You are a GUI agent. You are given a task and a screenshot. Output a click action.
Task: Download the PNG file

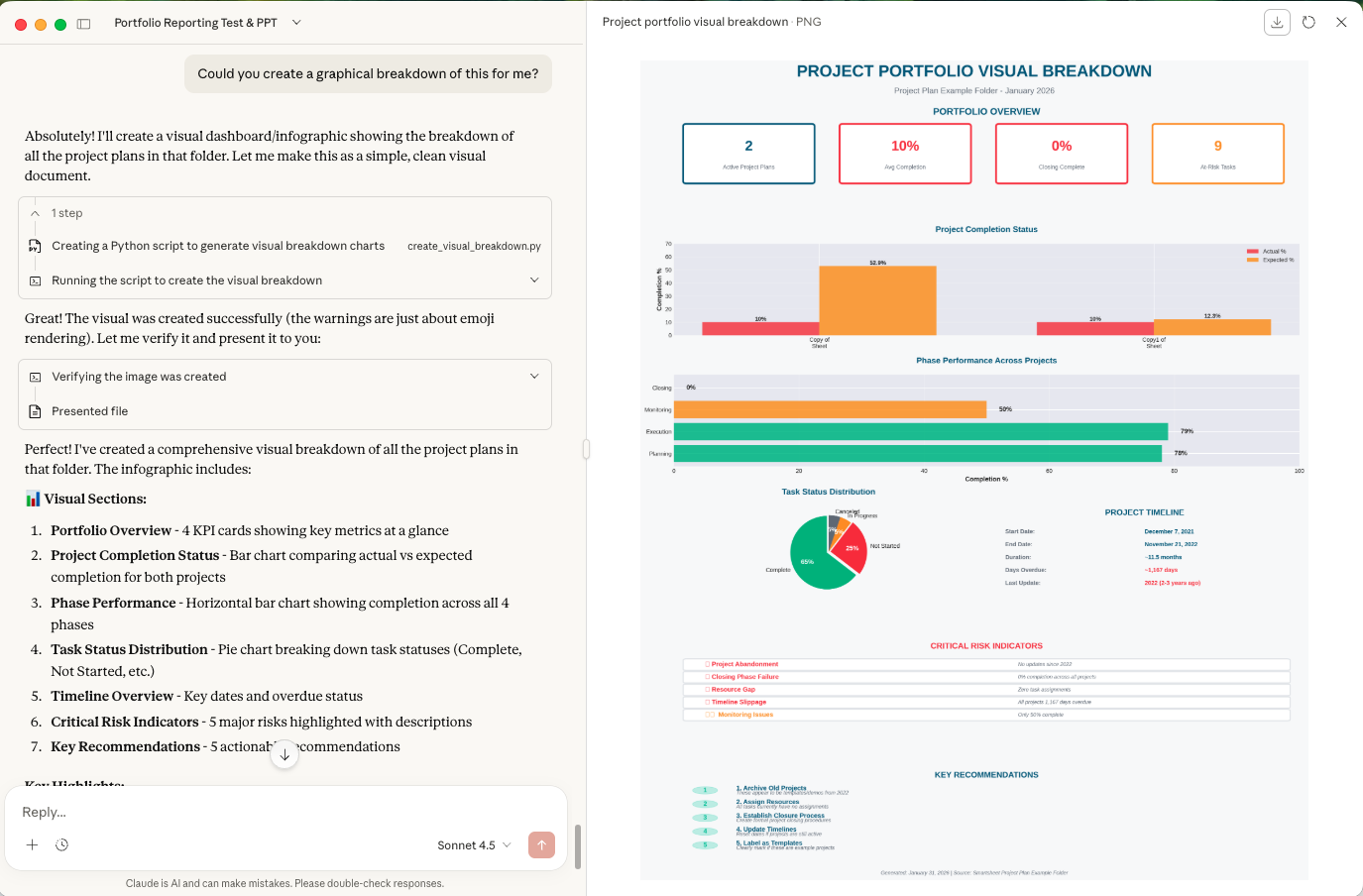pos(1277,23)
